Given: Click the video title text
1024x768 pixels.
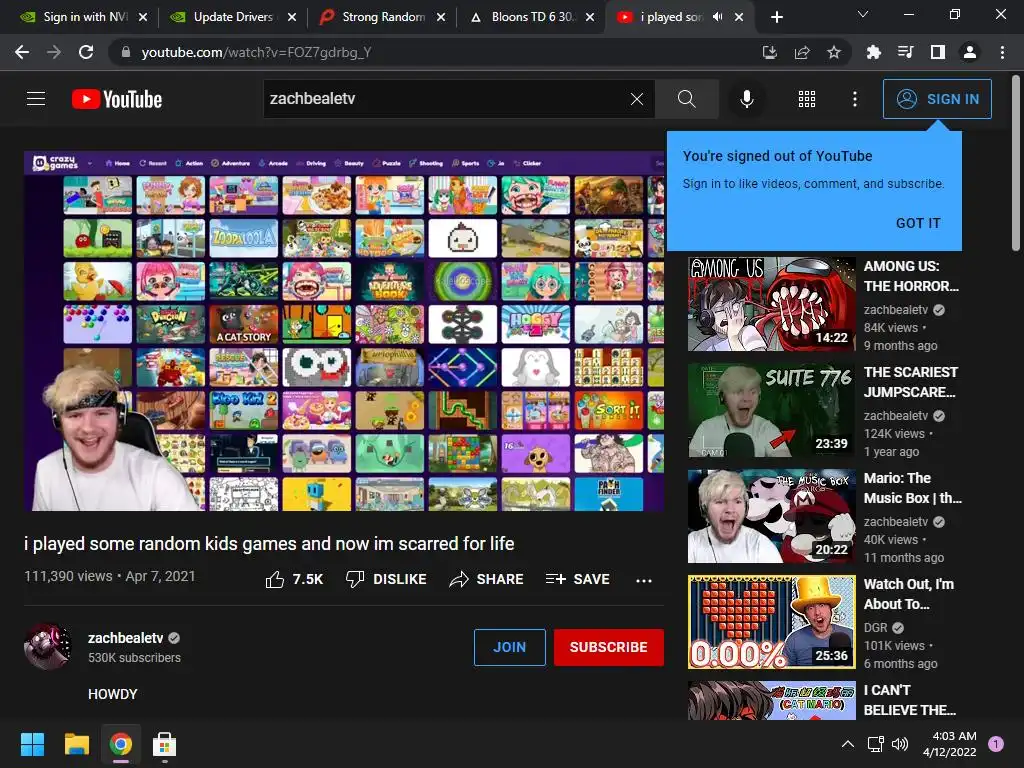Looking at the screenshot, I should click(269, 543).
